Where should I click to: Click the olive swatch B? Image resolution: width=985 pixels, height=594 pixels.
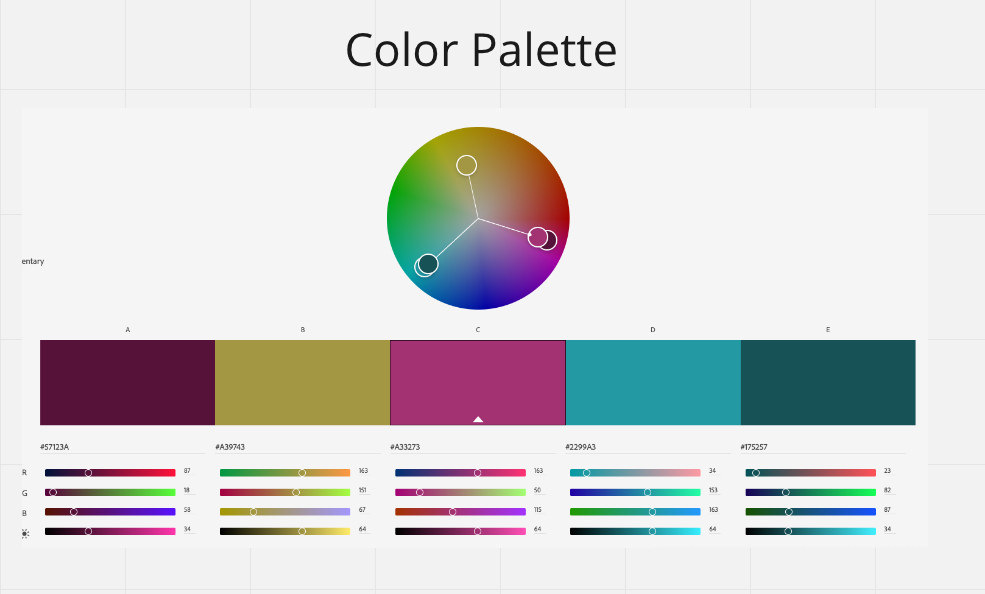click(x=302, y=382)
